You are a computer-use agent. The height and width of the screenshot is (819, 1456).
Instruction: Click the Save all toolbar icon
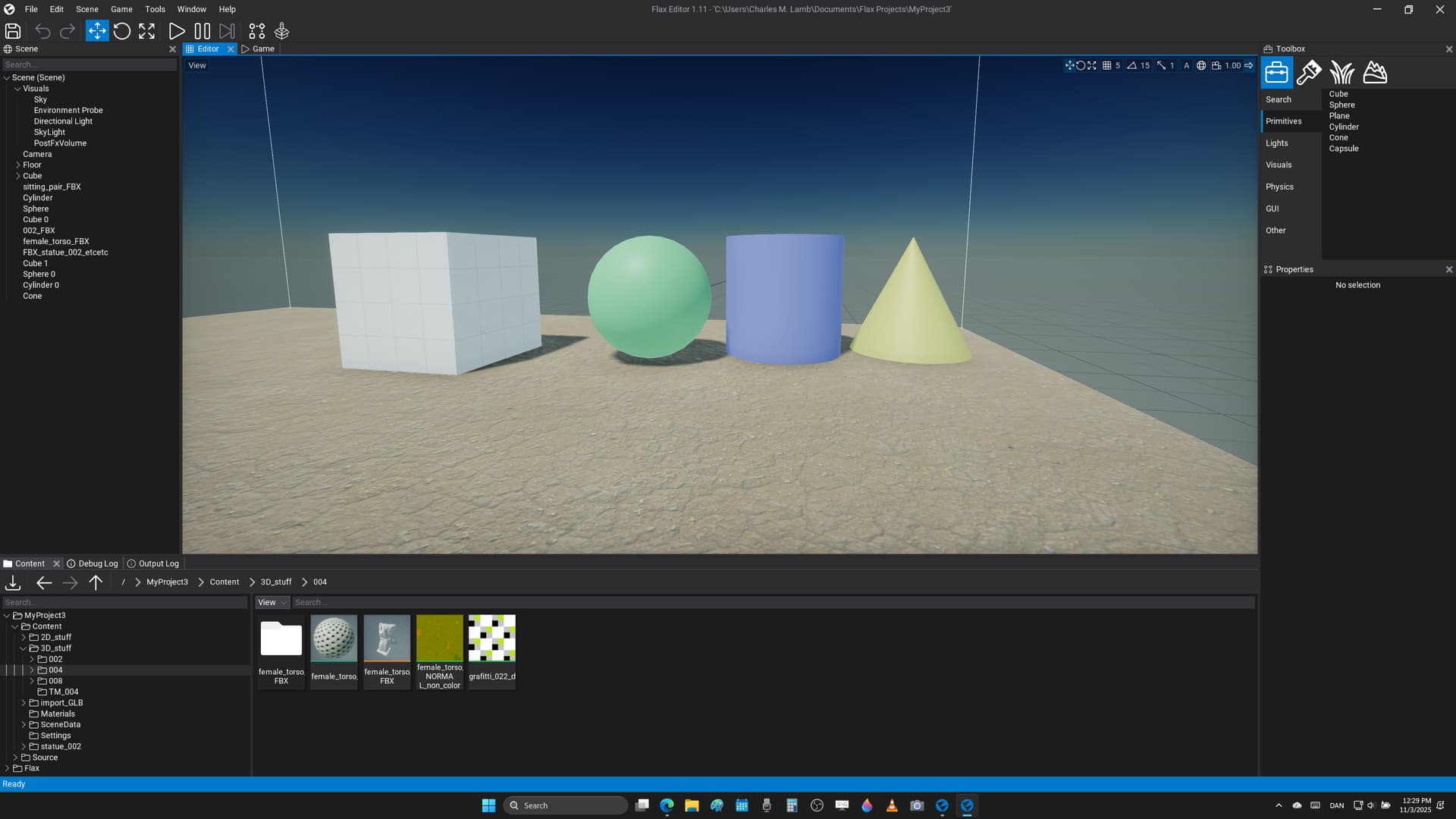13,31
